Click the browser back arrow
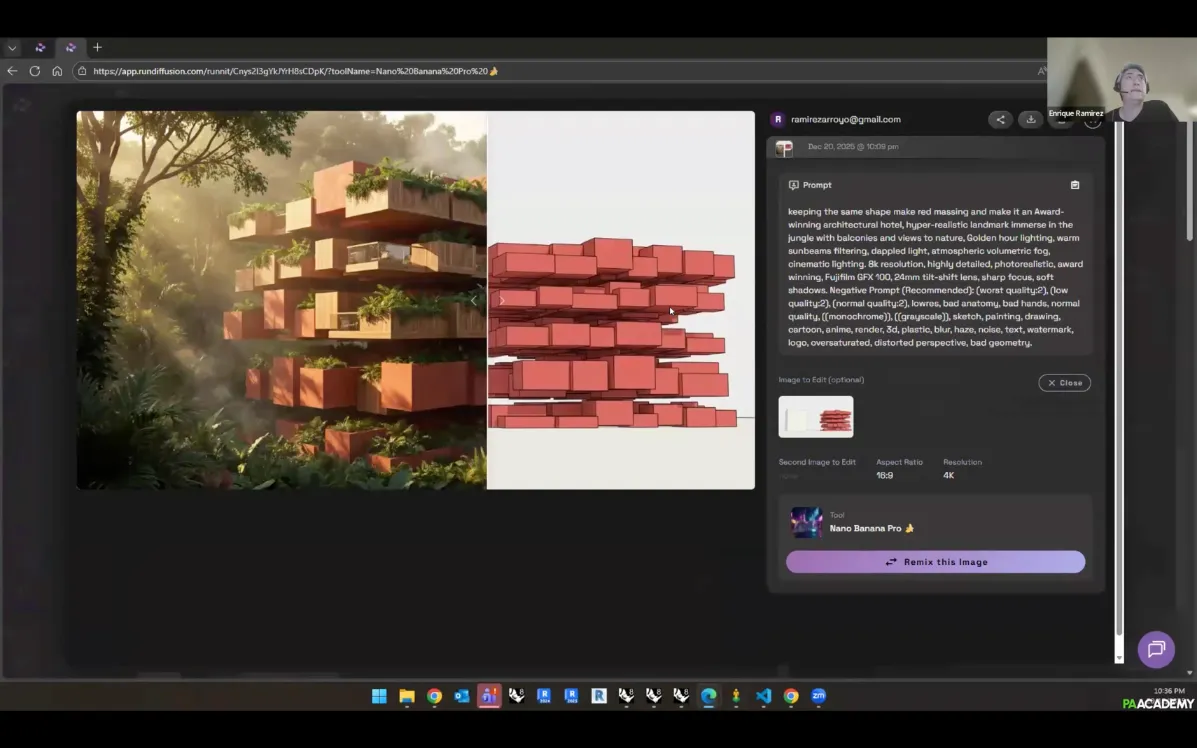 point(12,71)
